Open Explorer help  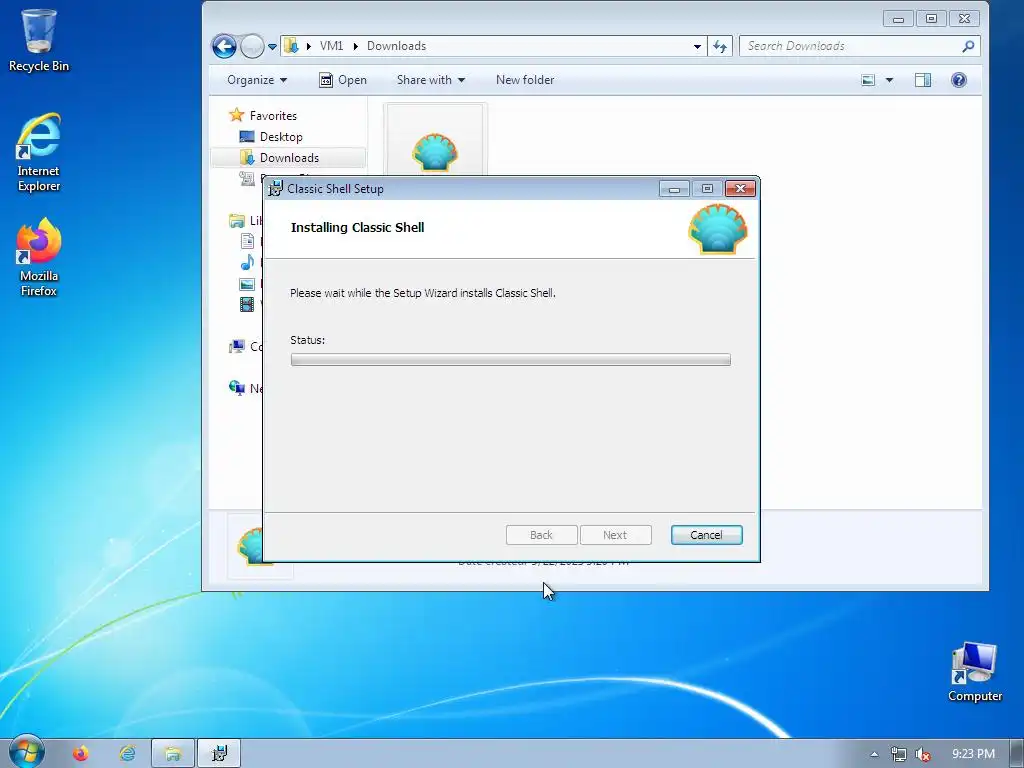click(x=959, y=80)
